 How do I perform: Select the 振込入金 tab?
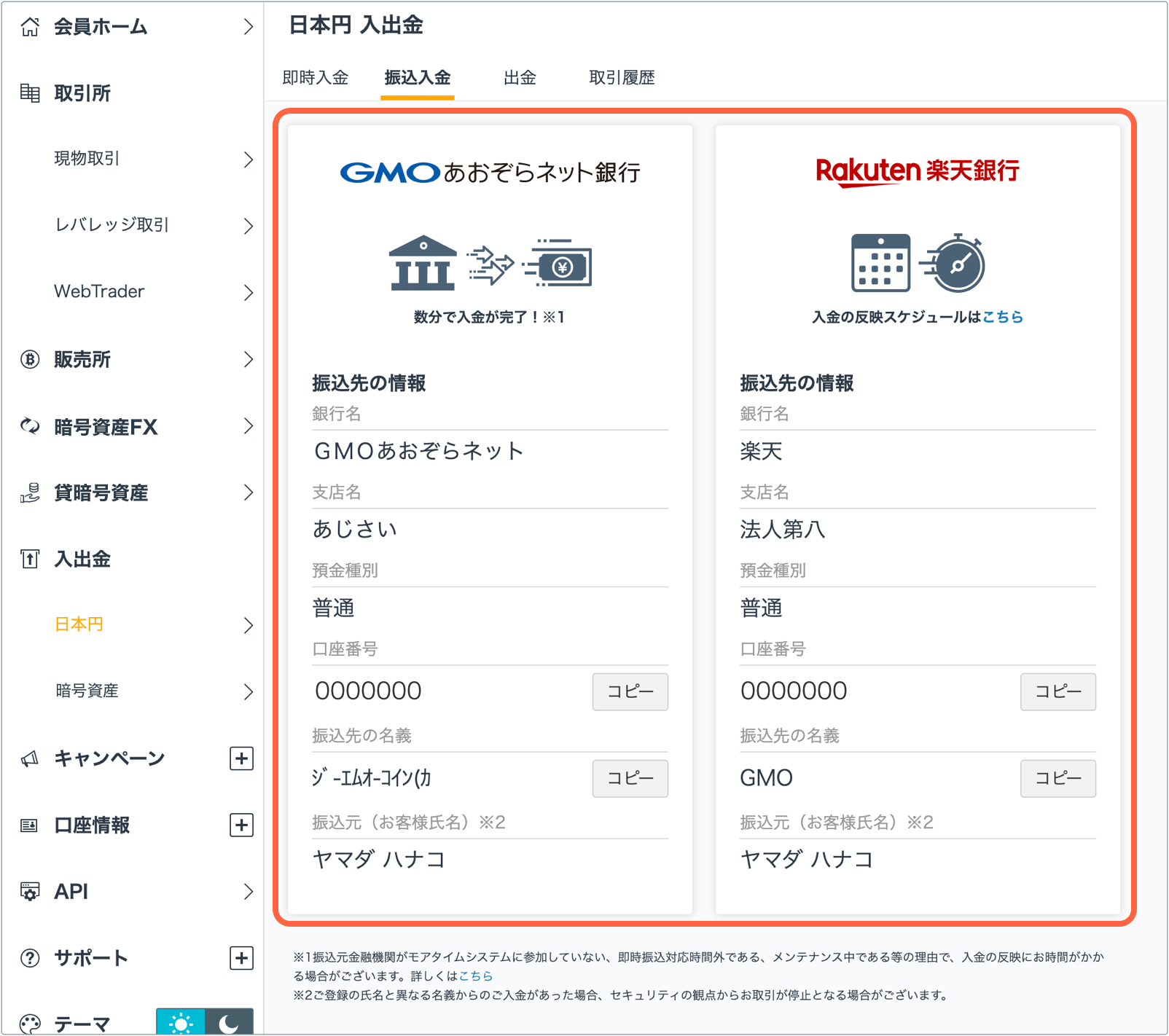tap(418, 78)
